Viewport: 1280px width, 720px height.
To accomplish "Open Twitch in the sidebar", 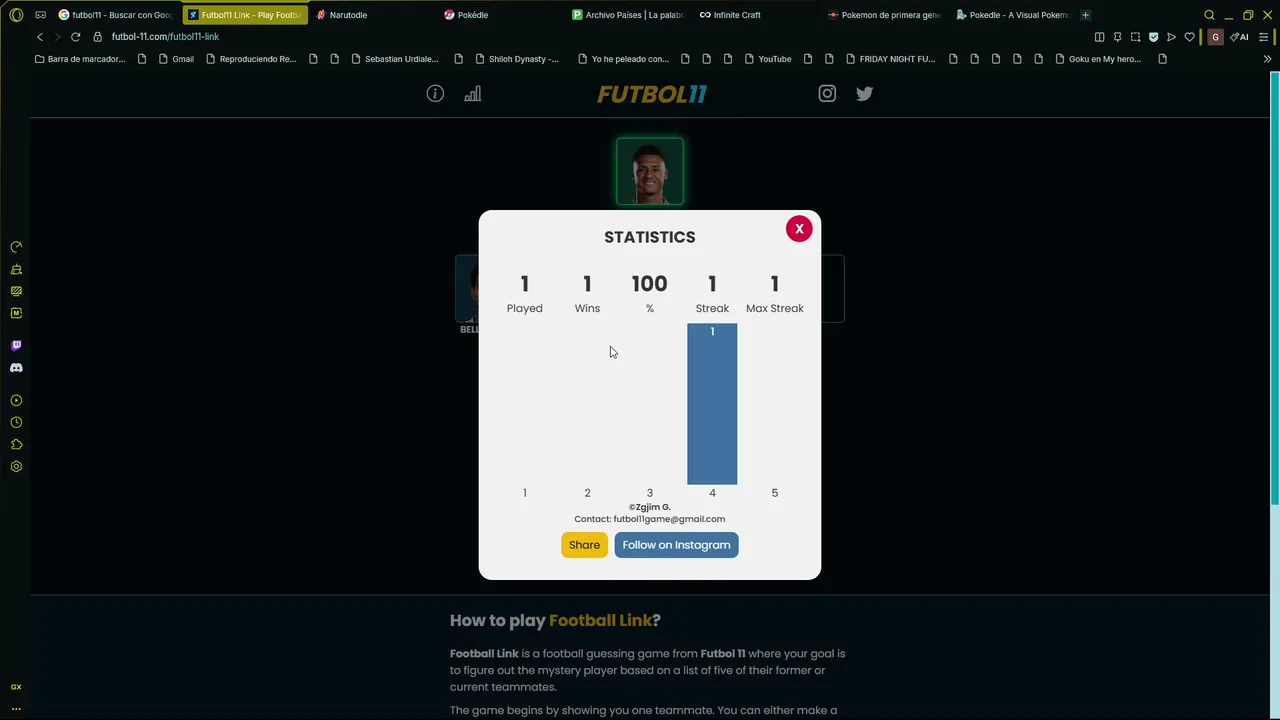I will 16,345.
